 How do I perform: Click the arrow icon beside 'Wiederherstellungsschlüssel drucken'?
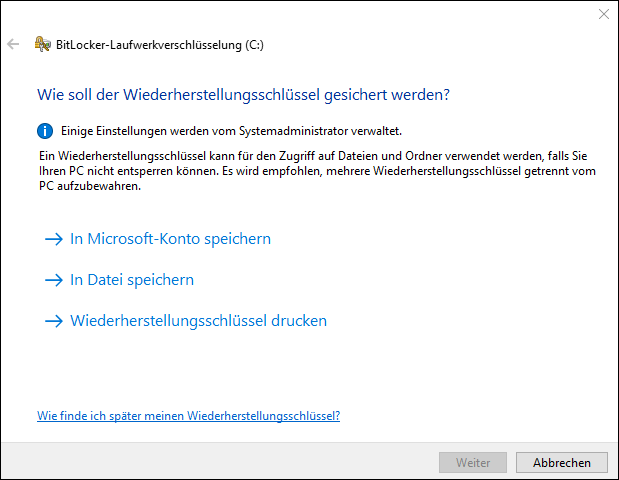54,321
